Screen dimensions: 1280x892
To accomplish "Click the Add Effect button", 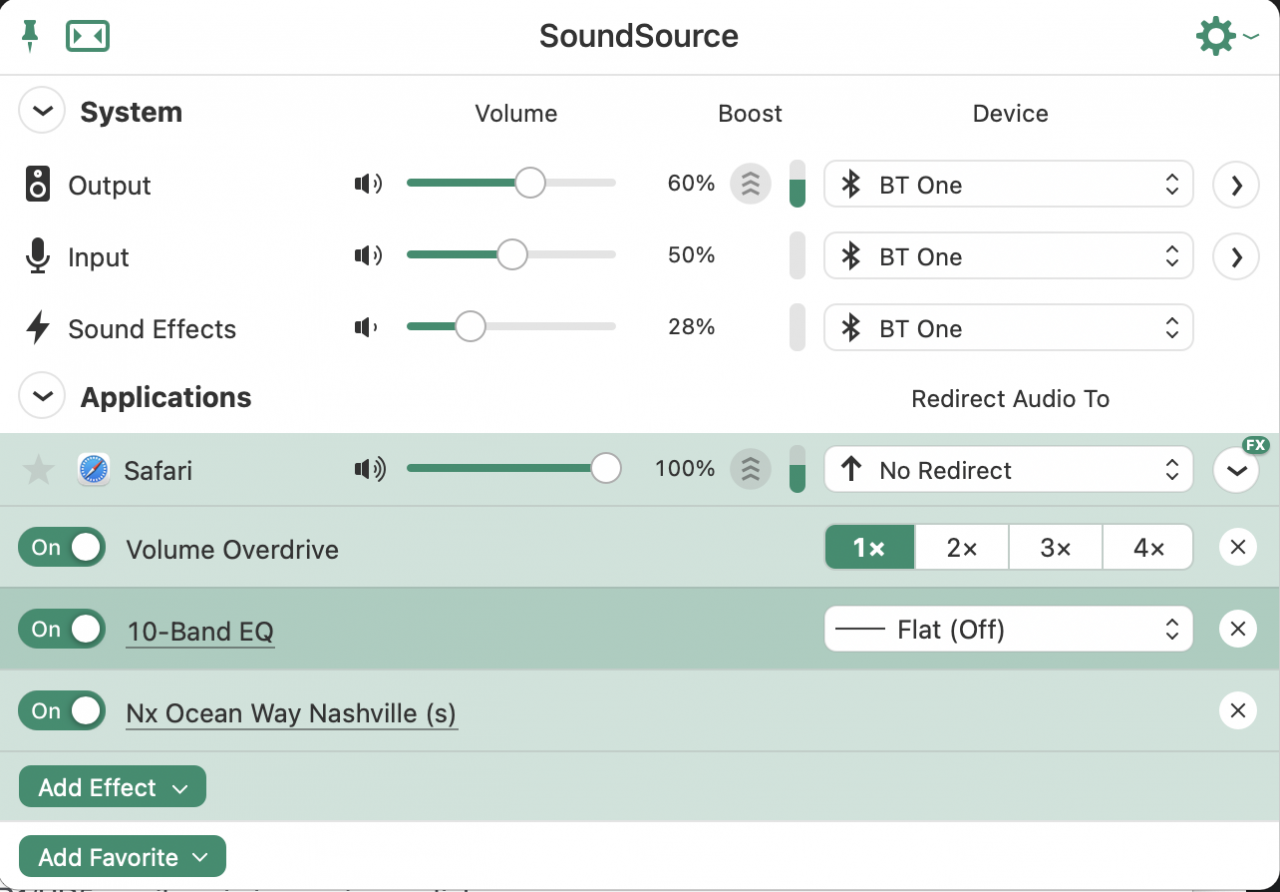I will 112,787.
